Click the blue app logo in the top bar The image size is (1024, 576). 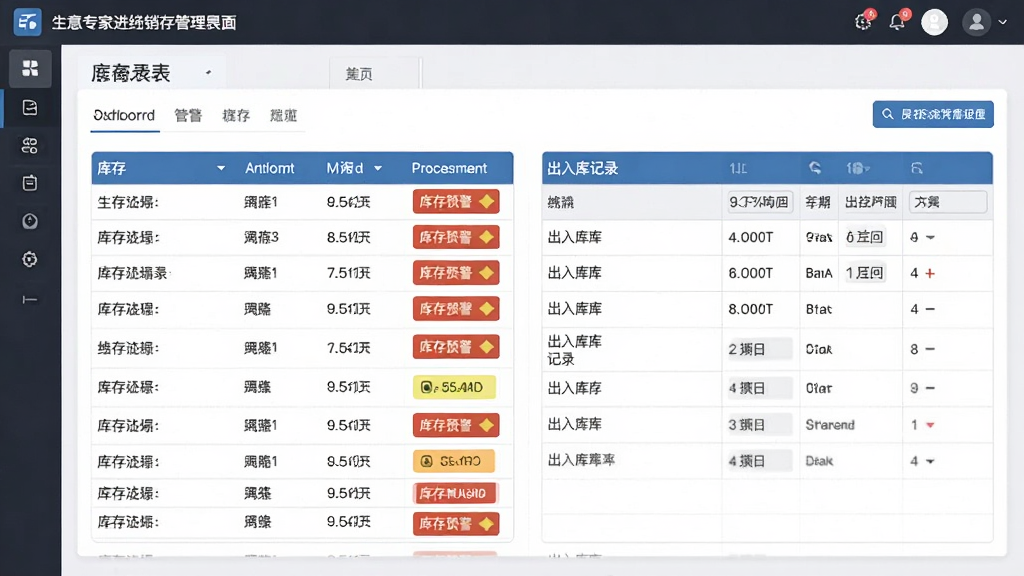(x=27, y=22)
